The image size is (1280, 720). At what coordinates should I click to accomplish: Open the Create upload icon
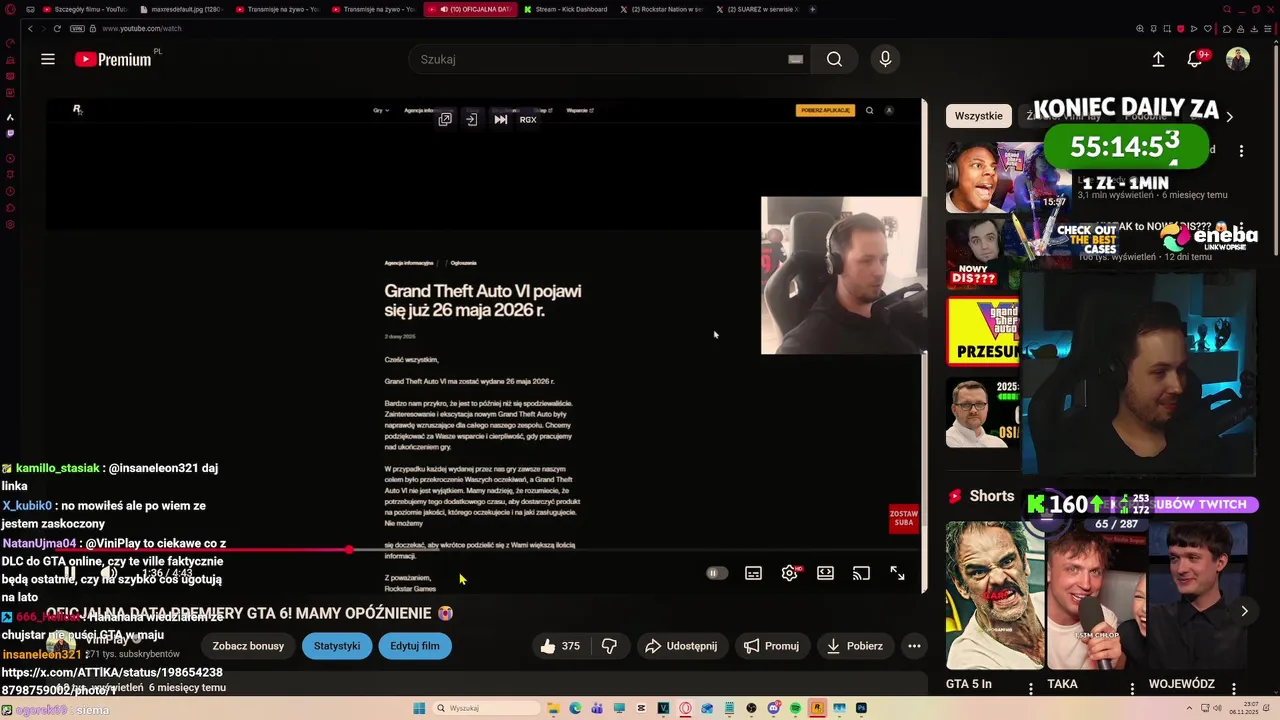[x=1158, y=59]
